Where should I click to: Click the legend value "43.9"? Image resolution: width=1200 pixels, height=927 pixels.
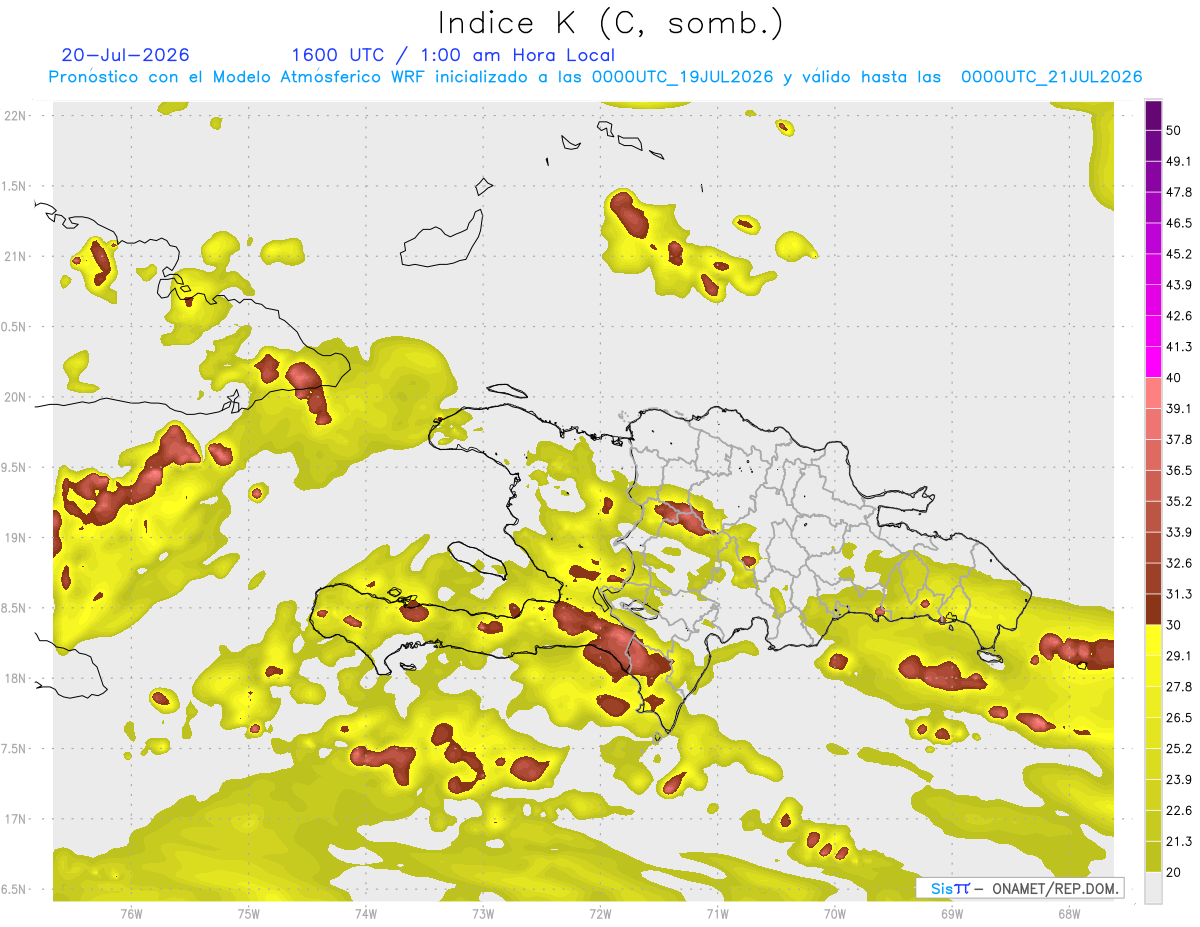pos(1179,285)
